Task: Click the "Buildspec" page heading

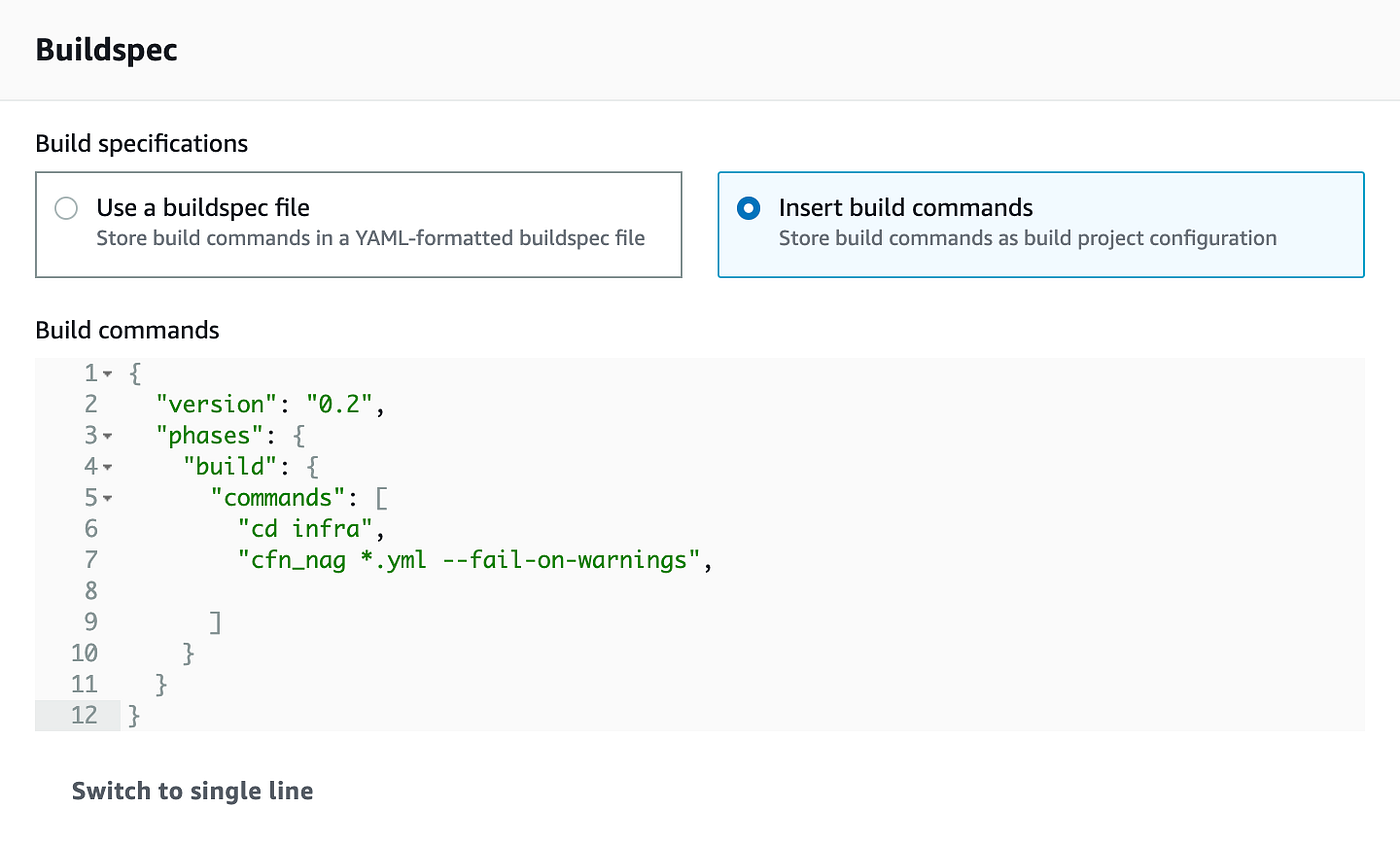Action: point(106,49)
